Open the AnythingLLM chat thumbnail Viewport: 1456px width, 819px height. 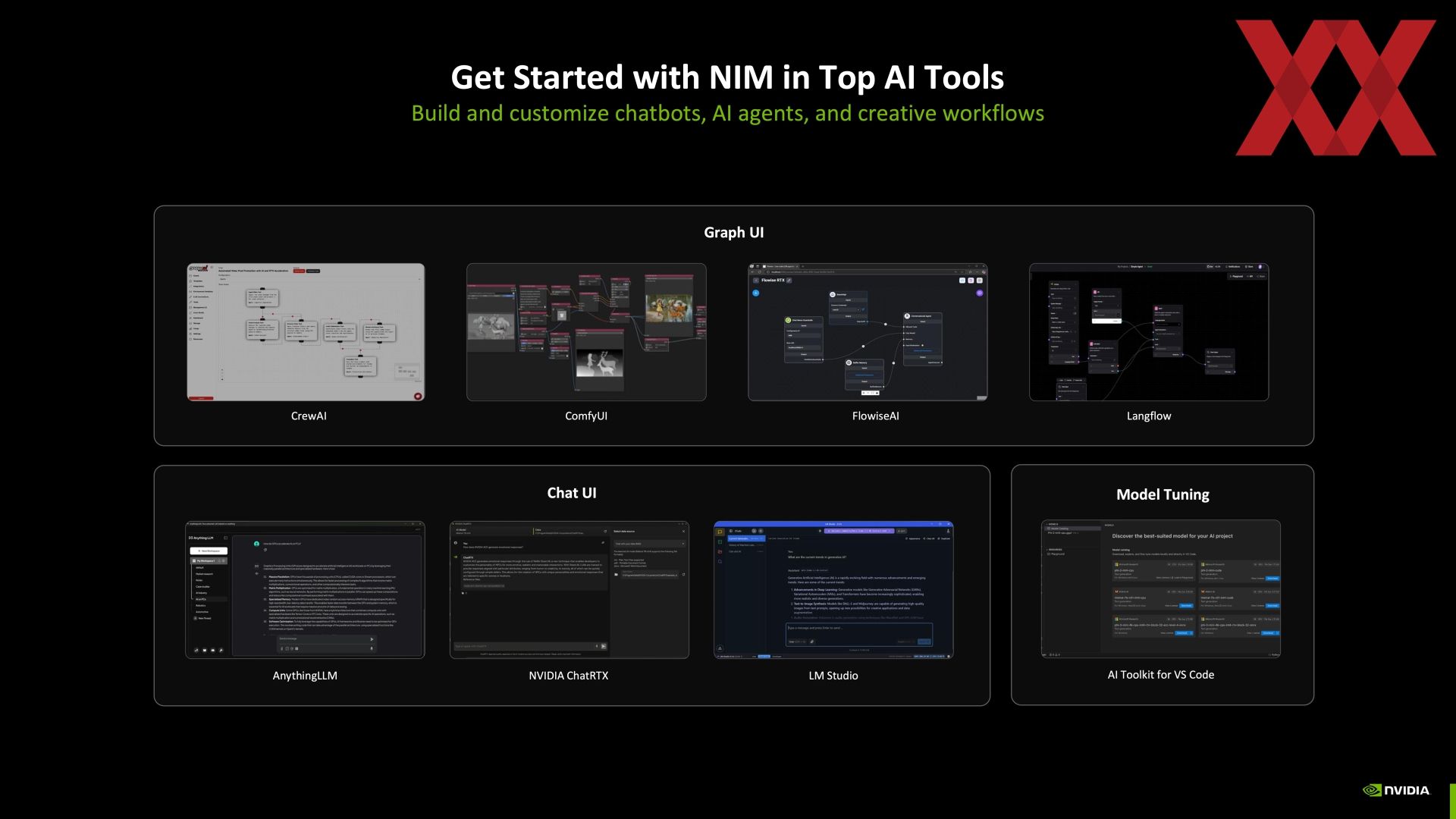pos(305,589)
